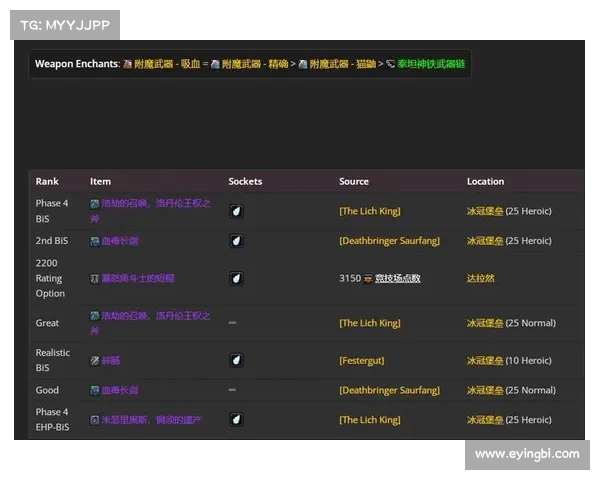
Task: Click the arena points currency icon beside 3150
Action: (368, 278)
